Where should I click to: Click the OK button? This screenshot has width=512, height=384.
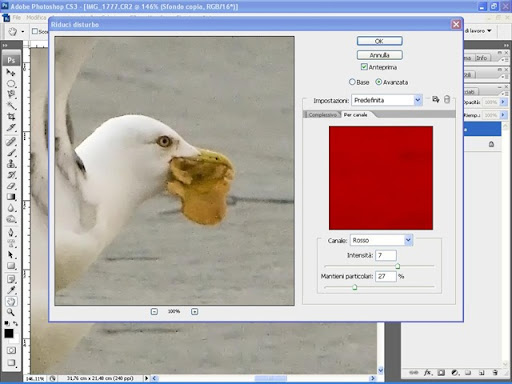click(379, 41)
